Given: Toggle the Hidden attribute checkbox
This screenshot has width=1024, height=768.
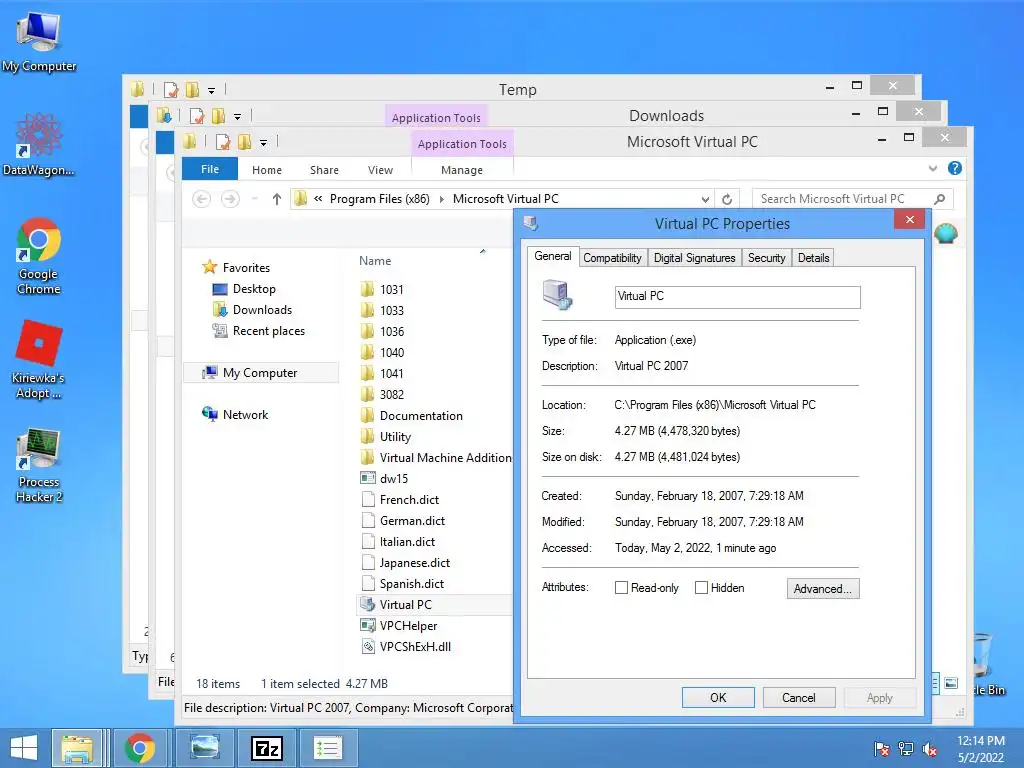Looking at the screenshot, I should pyautogui.click(x=701, y=588).
